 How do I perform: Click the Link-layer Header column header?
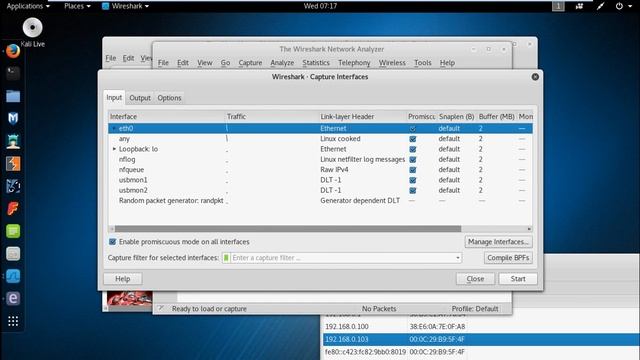tap(362, 117)
